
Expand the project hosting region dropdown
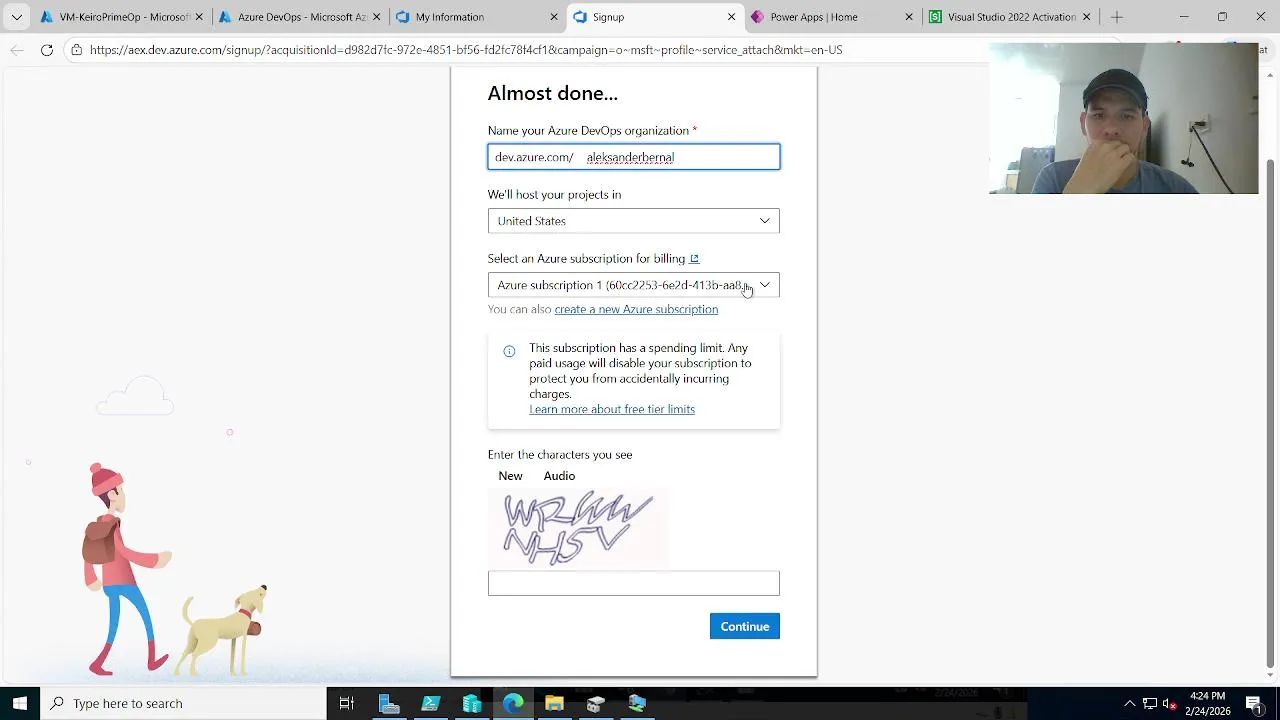click(633, 221)
